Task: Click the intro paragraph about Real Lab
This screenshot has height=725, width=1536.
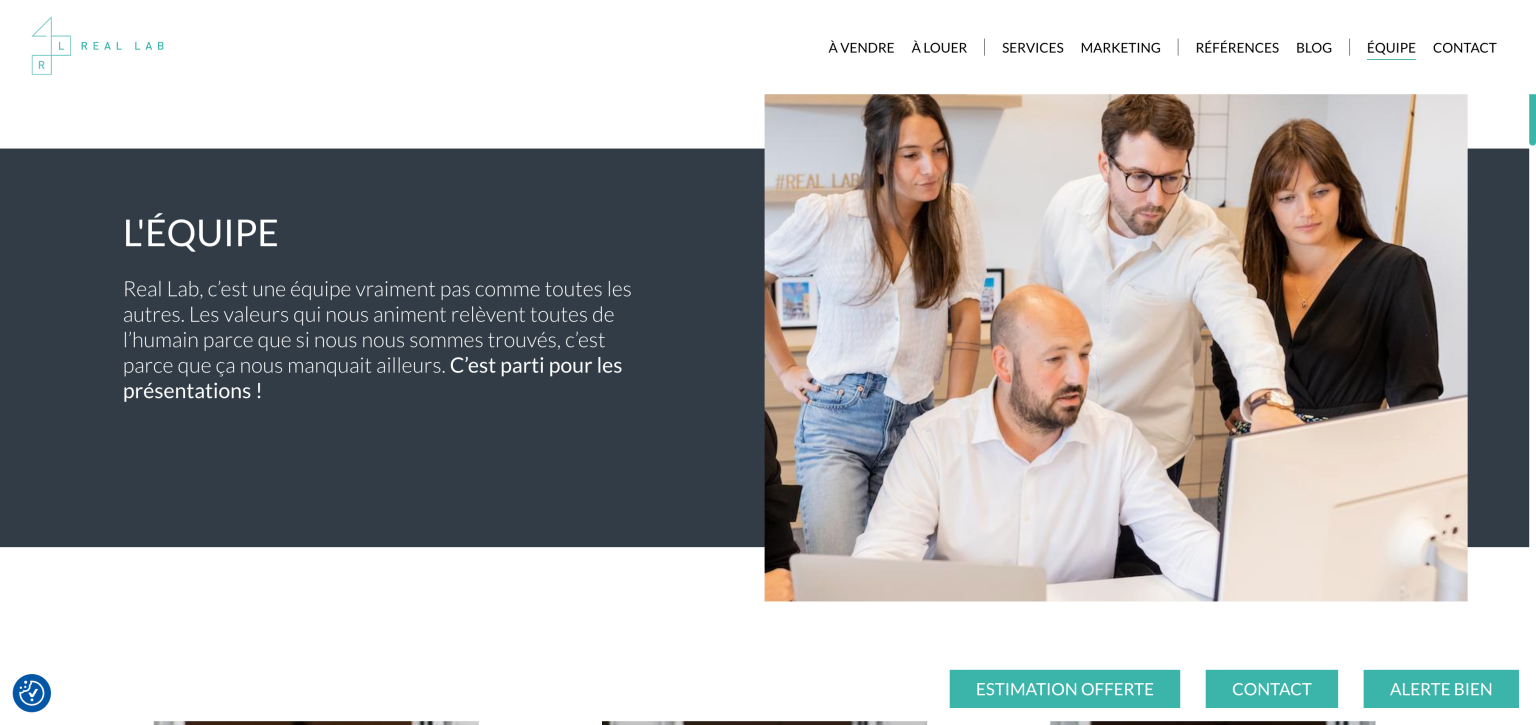Action: pyautogui.click(x=377, y=339)
